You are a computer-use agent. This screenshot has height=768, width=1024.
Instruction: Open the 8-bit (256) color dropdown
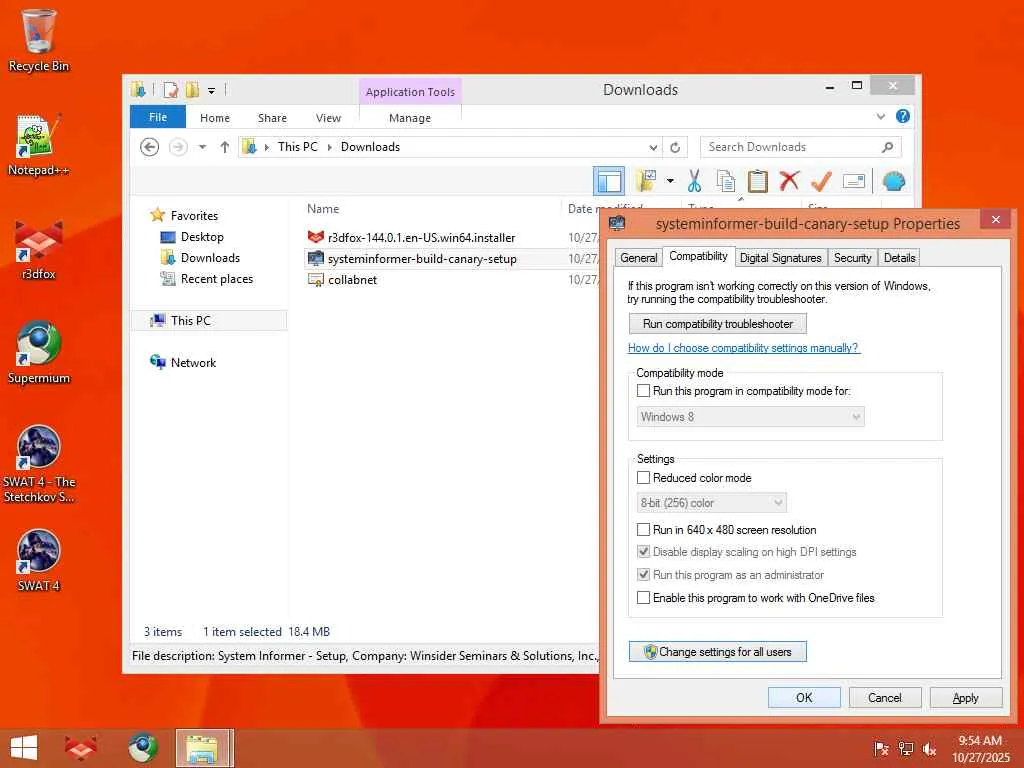click(711, 503)
